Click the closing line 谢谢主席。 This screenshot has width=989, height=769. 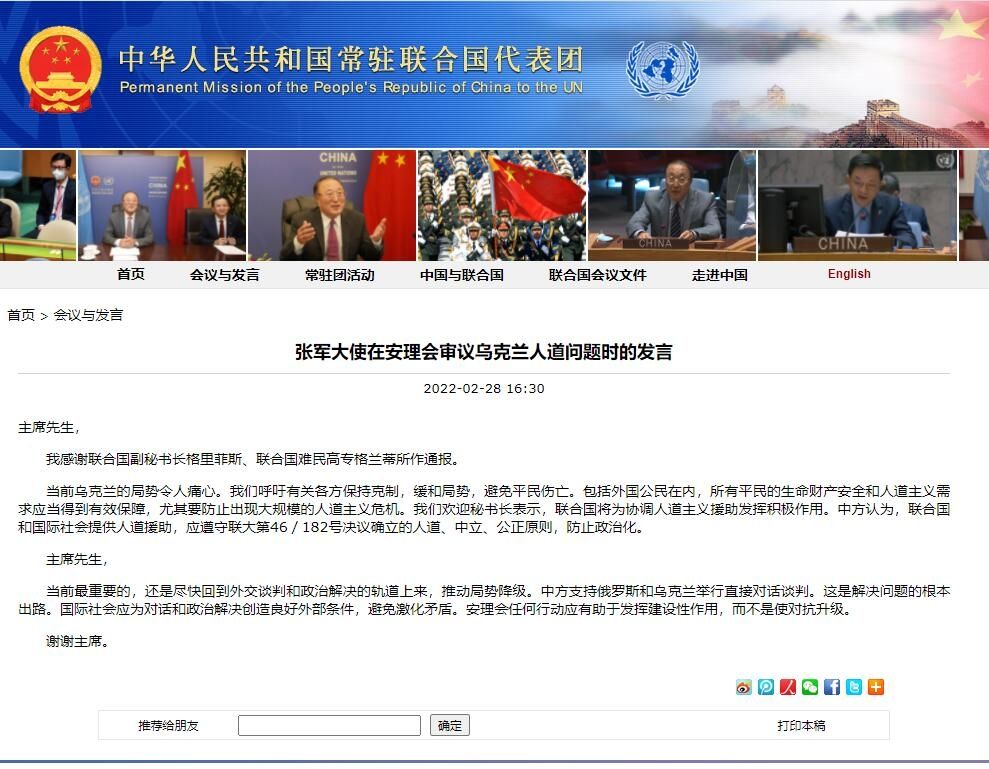[77, 642]
